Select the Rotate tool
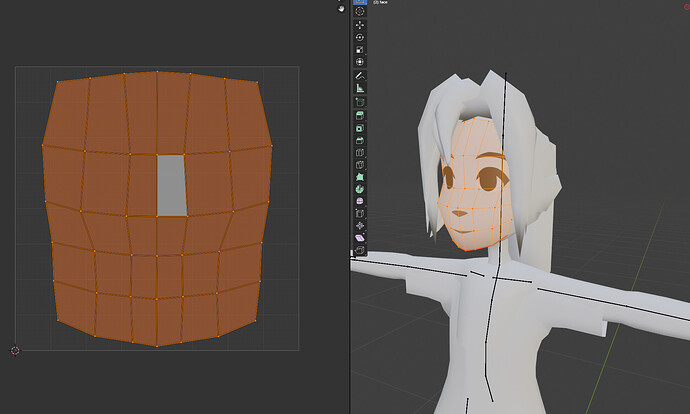Screen dimensions: 690x414 360,37
